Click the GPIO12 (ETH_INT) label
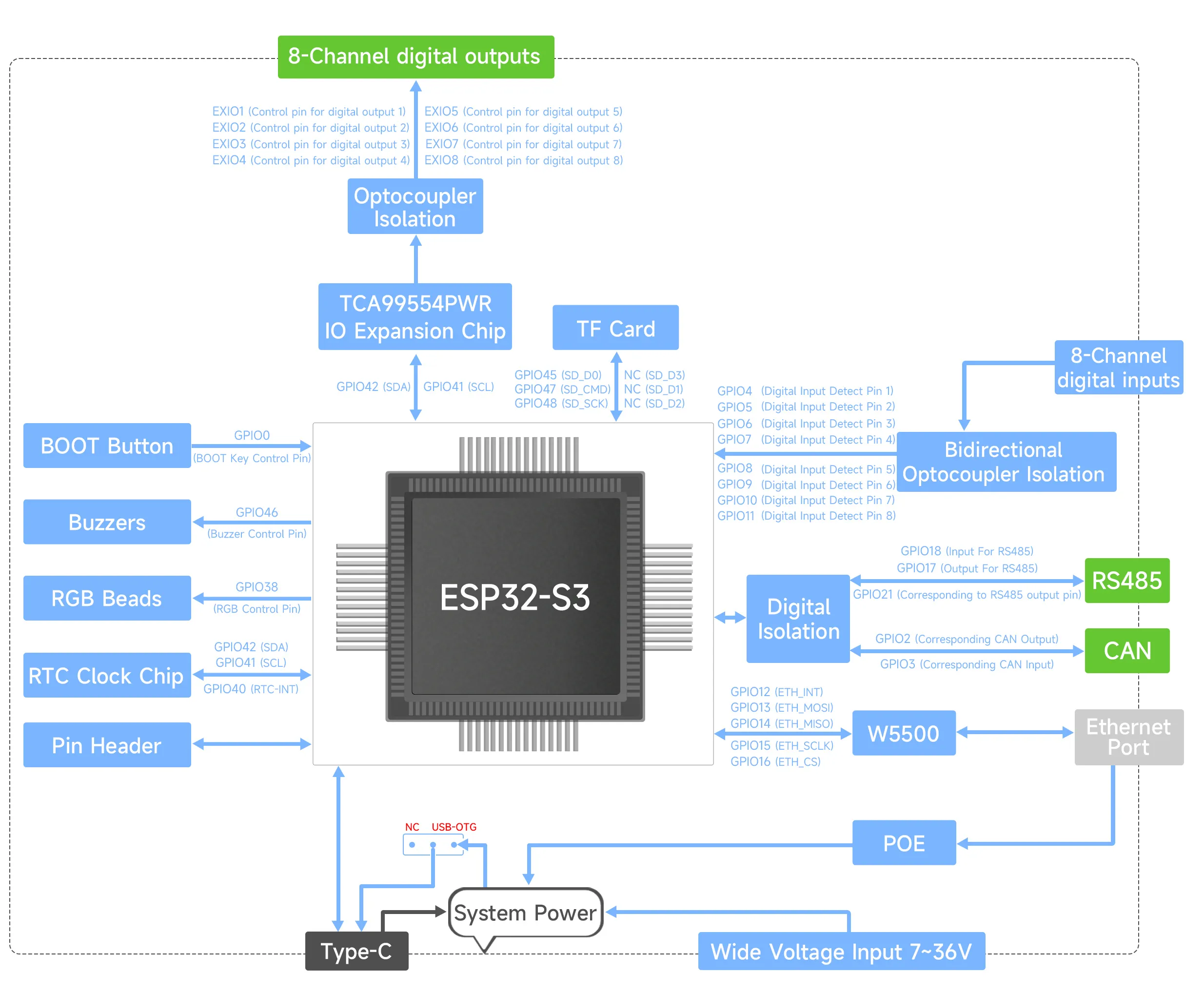 point(776,692)
